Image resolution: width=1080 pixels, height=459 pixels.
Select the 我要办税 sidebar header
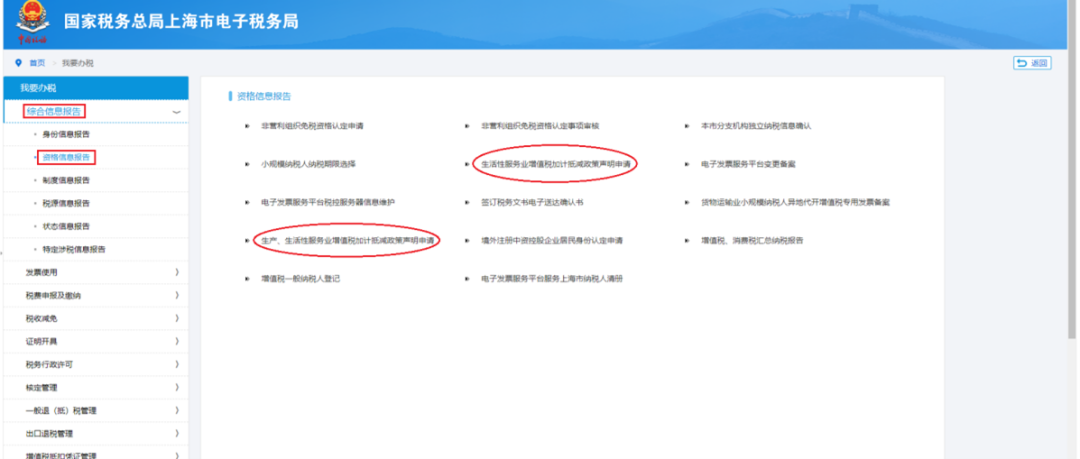pyautogui.click(x=95, y=88)
